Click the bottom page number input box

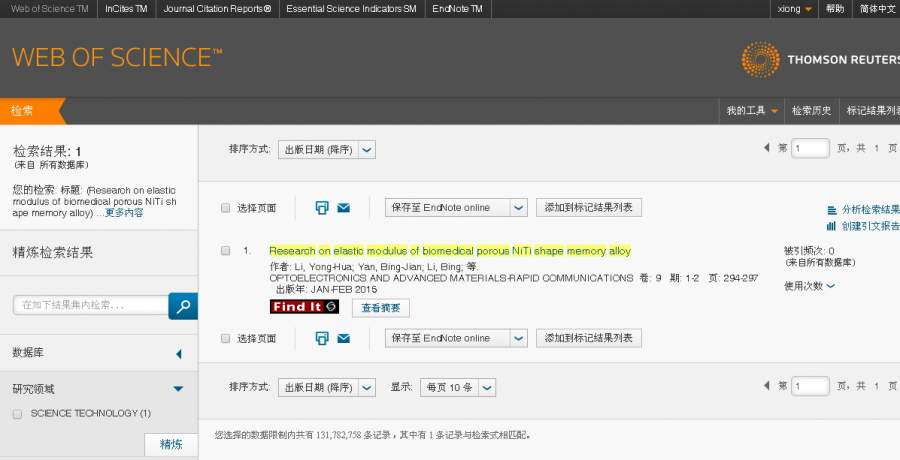point(810,386)
